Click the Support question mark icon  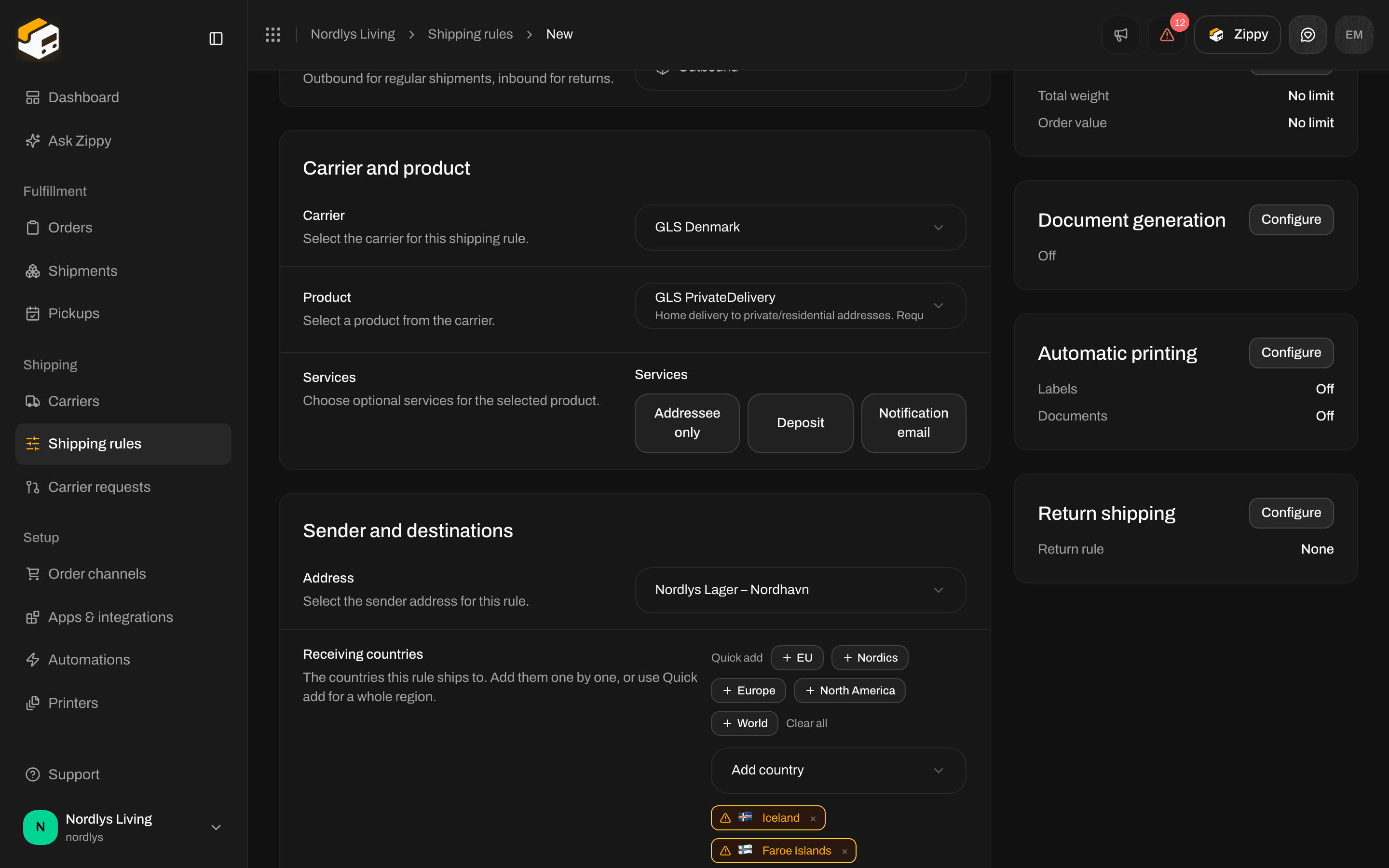click(x=33, y=774)
